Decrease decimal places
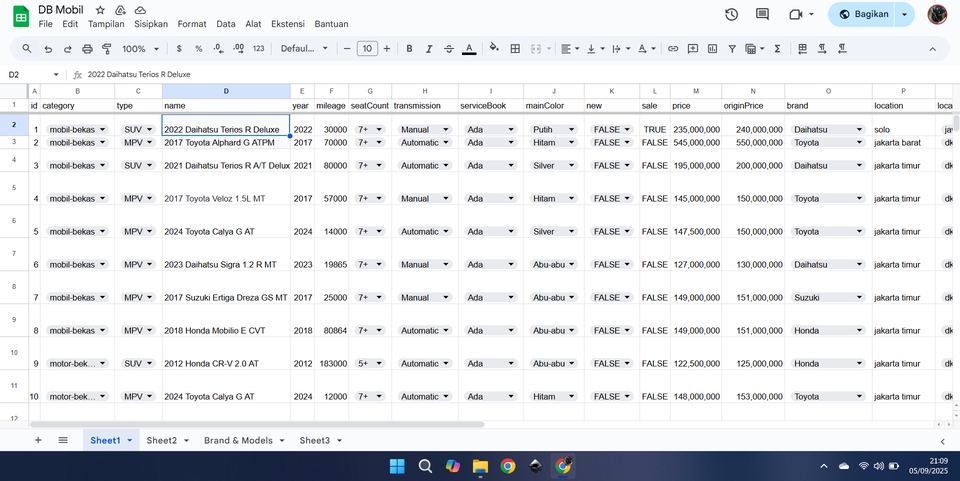 (x=218, y=49)
